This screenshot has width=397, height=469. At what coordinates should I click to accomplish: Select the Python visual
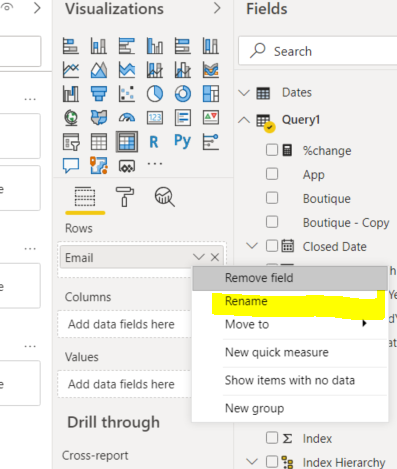pyautogui.click(x=182, y=141)
